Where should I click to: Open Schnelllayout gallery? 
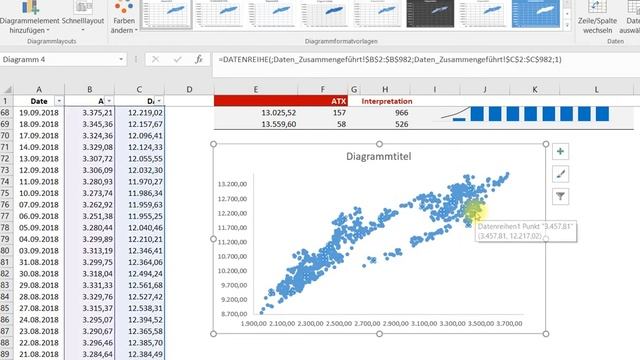[83, 17]
